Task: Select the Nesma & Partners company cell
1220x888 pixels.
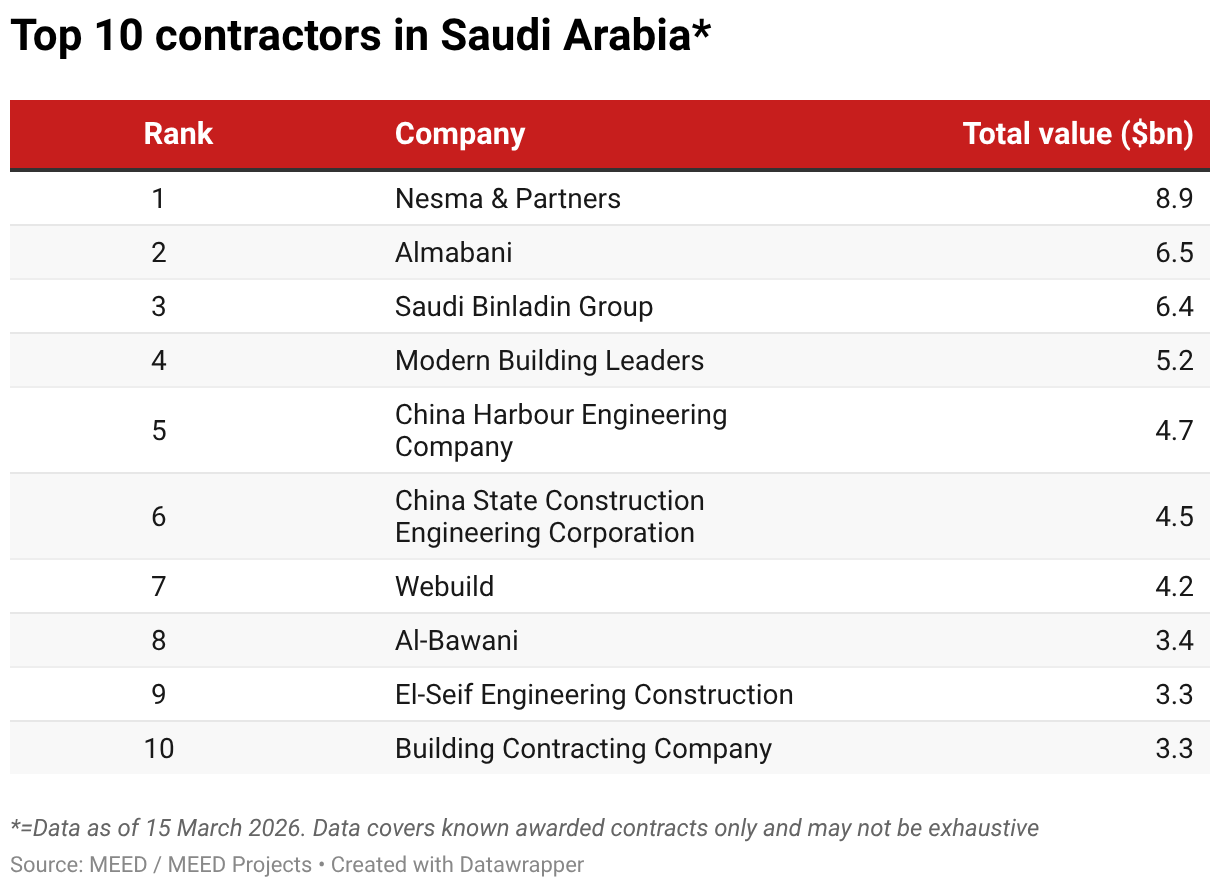Action: click(x=507, y=198)
